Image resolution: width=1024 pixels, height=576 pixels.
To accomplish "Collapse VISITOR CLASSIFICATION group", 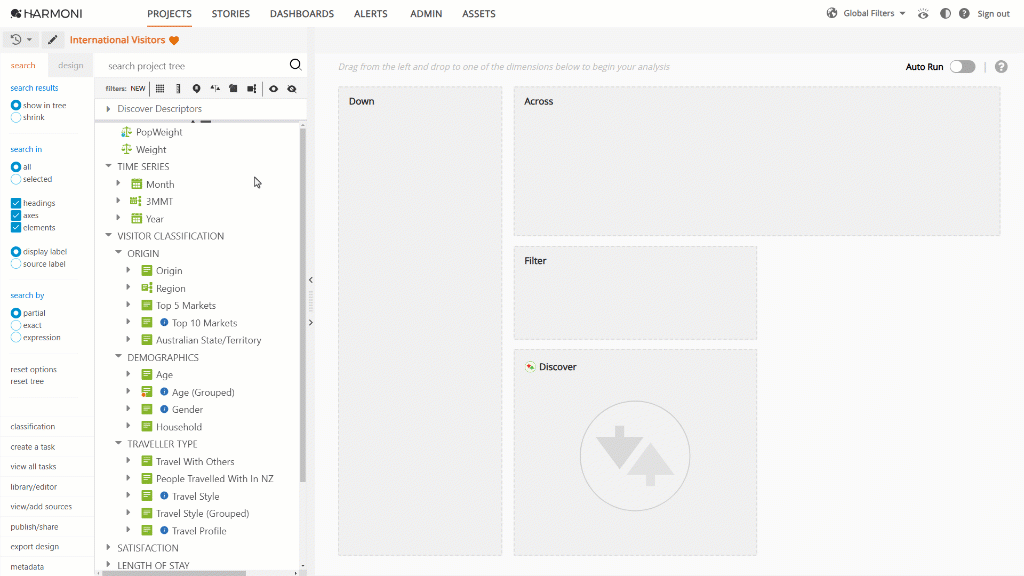I will pos(108,235).
